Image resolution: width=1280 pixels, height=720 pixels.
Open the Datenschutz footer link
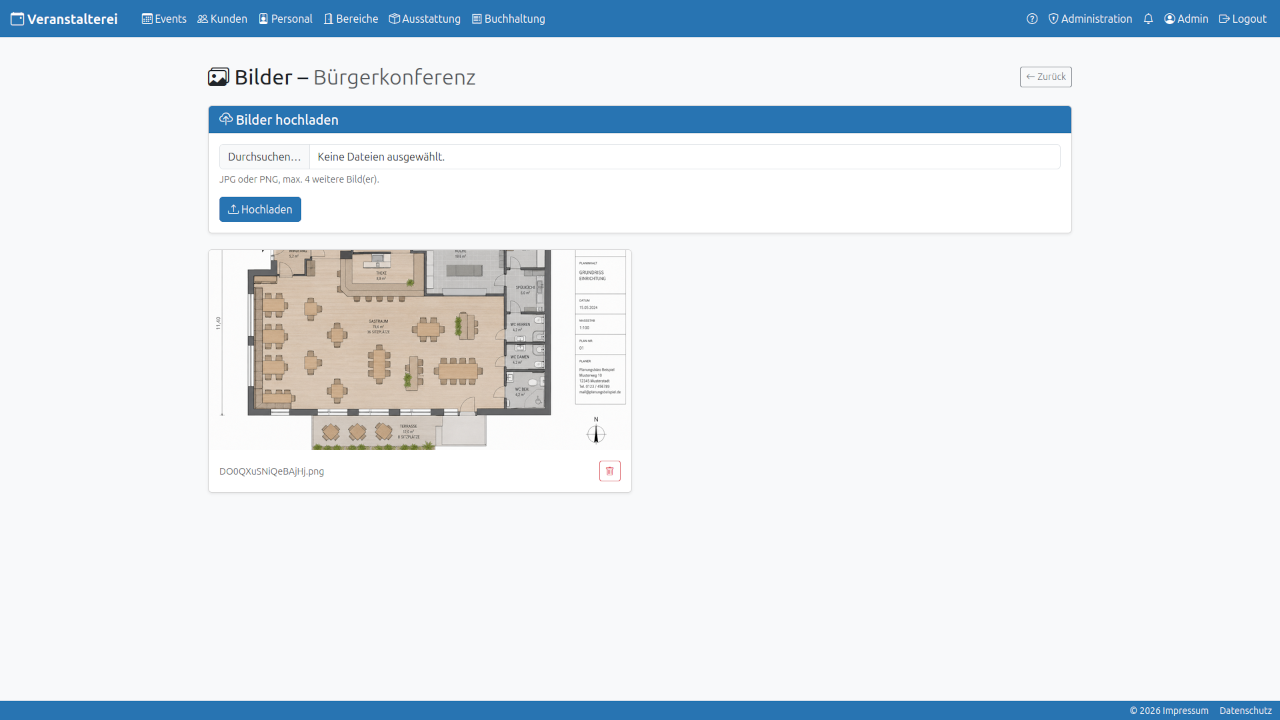[1245, 711]
